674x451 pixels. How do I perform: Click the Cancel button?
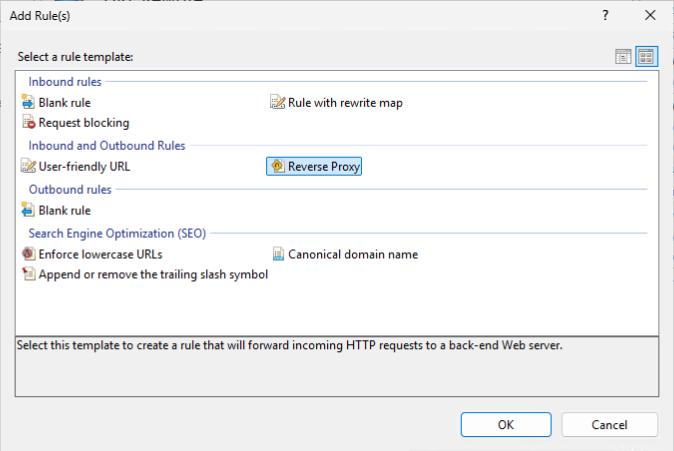609,425
